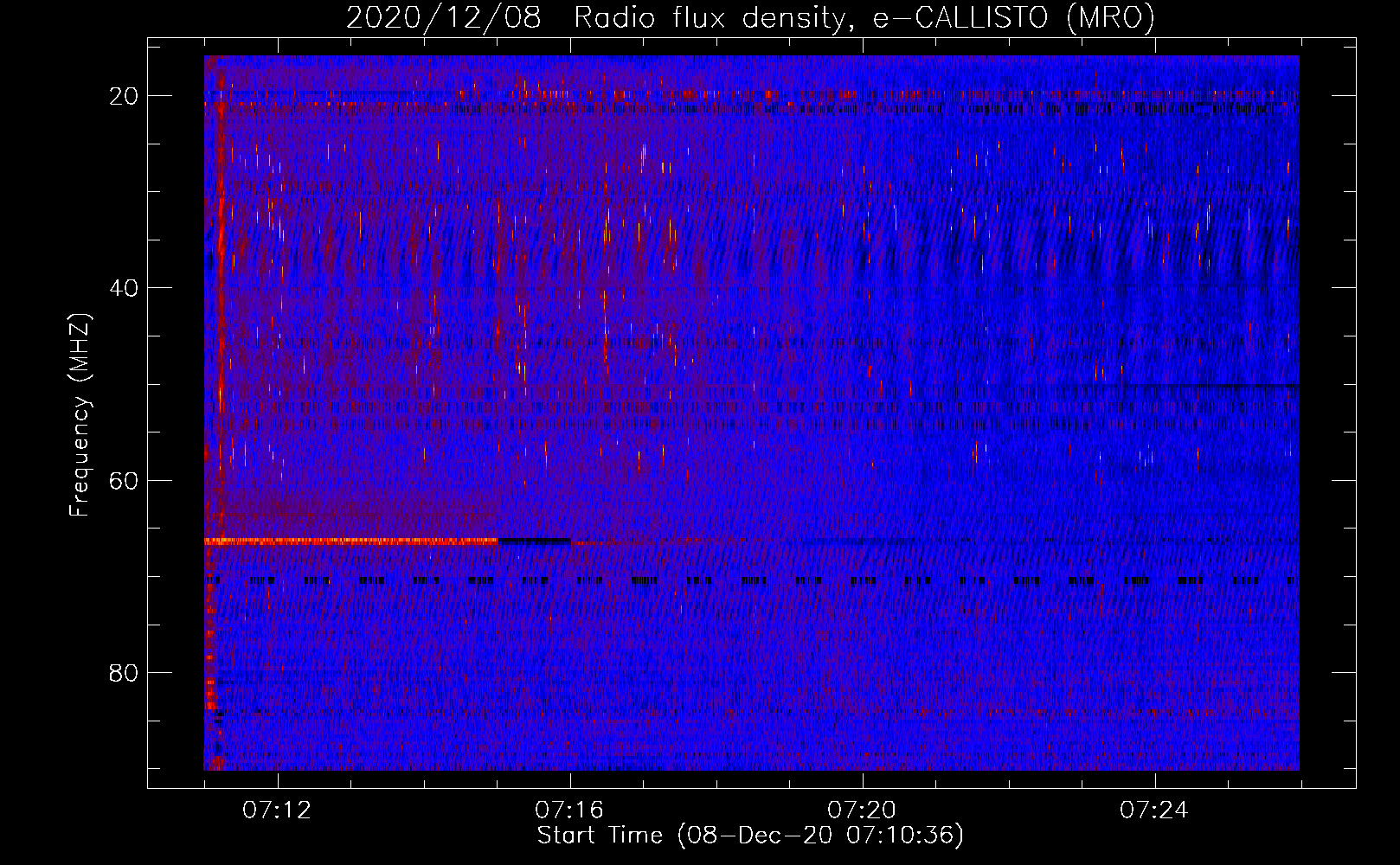The width and height of the screenshot is (1400, 865).
Task: Click the 80 MHz frequency tick label
Action: tap(125, 673)
